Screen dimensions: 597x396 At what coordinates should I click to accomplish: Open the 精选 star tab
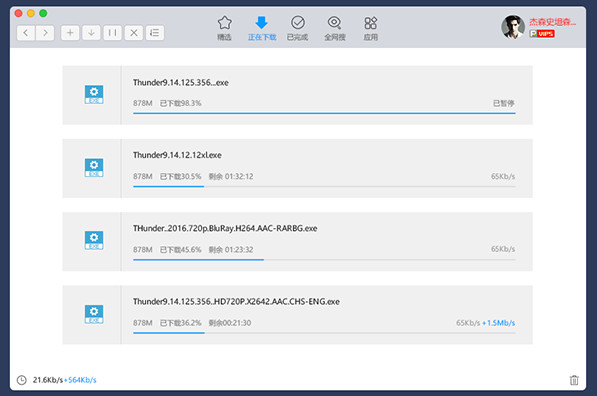pos(224,28)
